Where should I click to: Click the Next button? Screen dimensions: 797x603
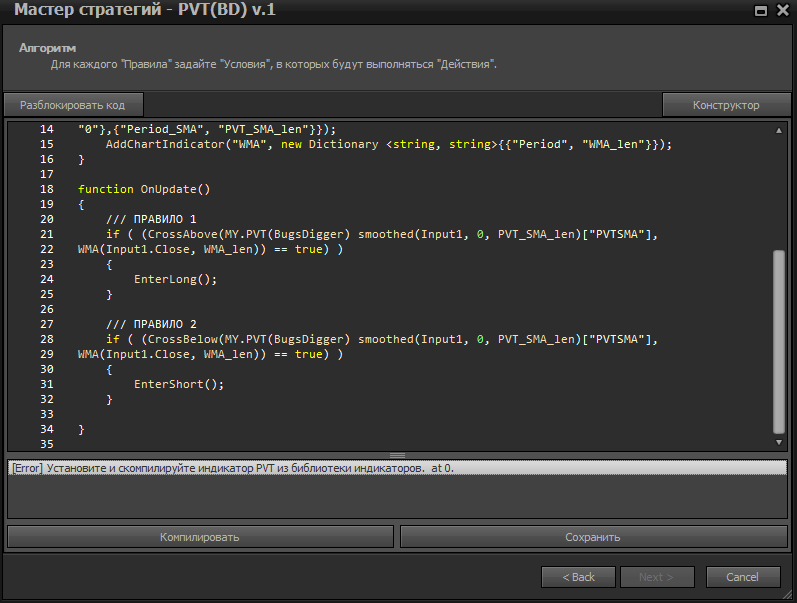(x=656, y=577)
